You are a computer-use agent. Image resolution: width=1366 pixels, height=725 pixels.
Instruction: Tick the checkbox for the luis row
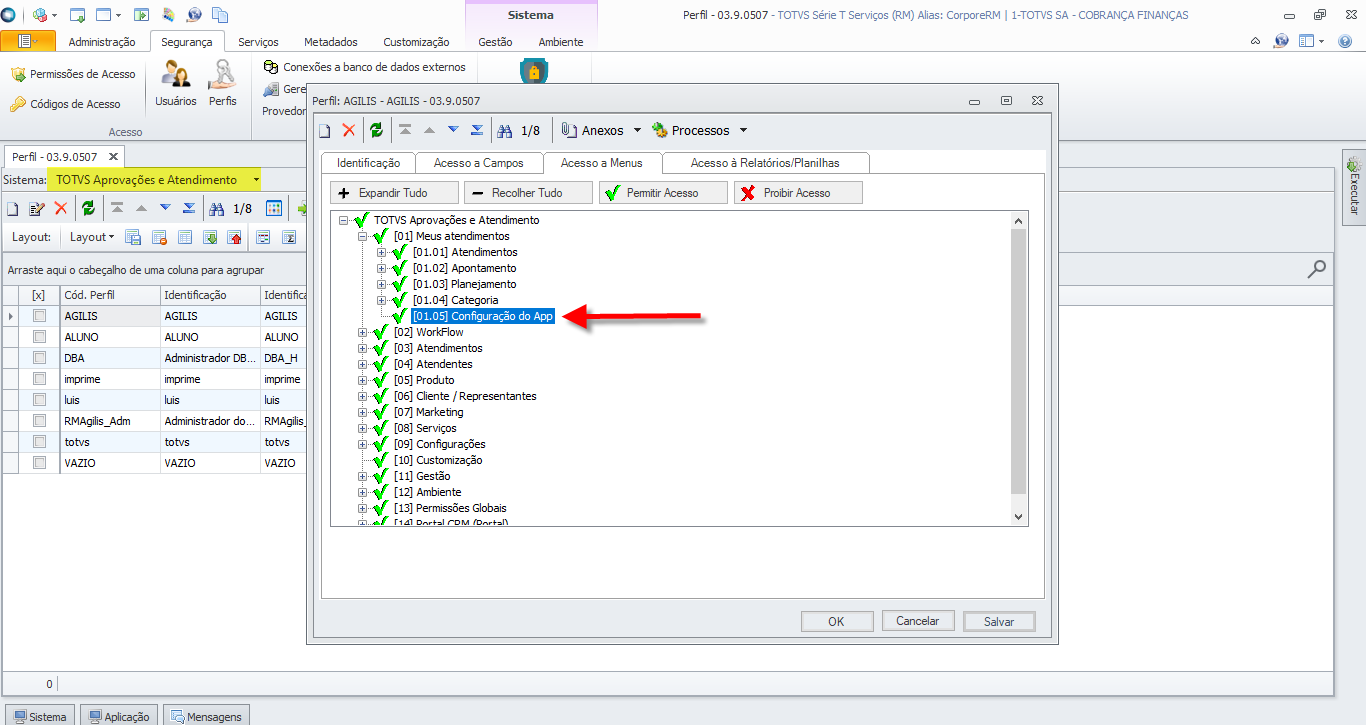40,400
